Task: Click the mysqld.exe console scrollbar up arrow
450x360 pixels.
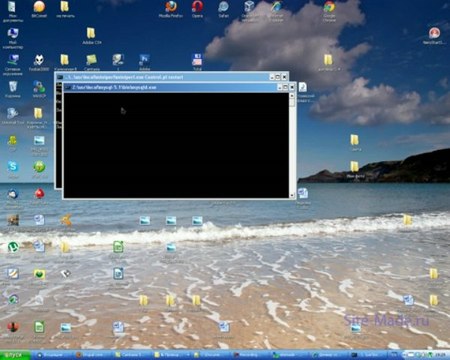Action: click(292, 96)
